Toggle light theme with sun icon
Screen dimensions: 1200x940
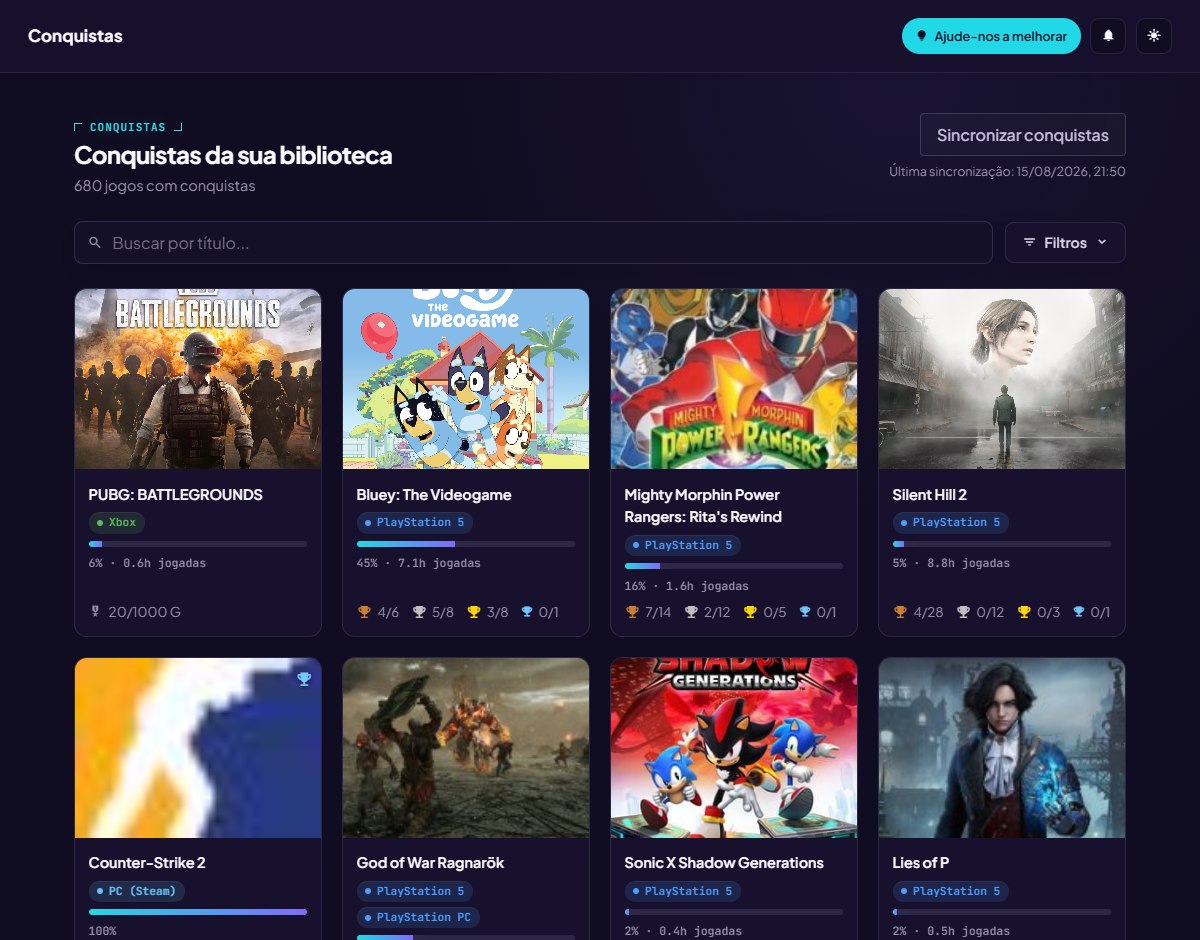coord(1154,36)
